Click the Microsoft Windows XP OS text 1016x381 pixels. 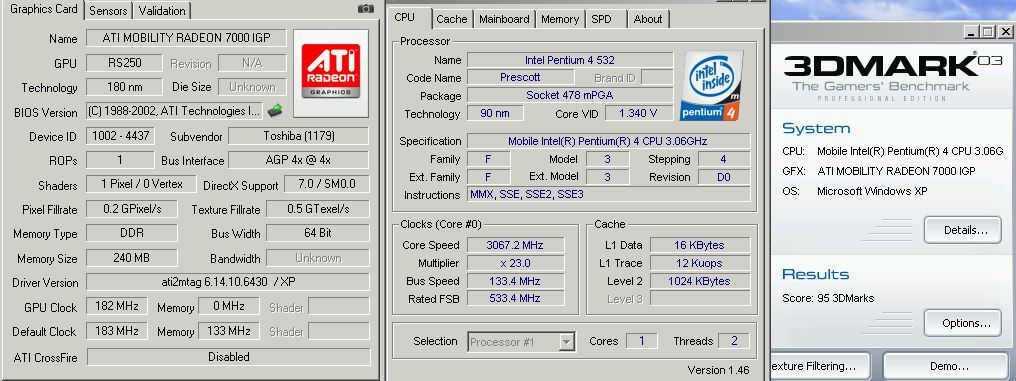coord(872,191)
